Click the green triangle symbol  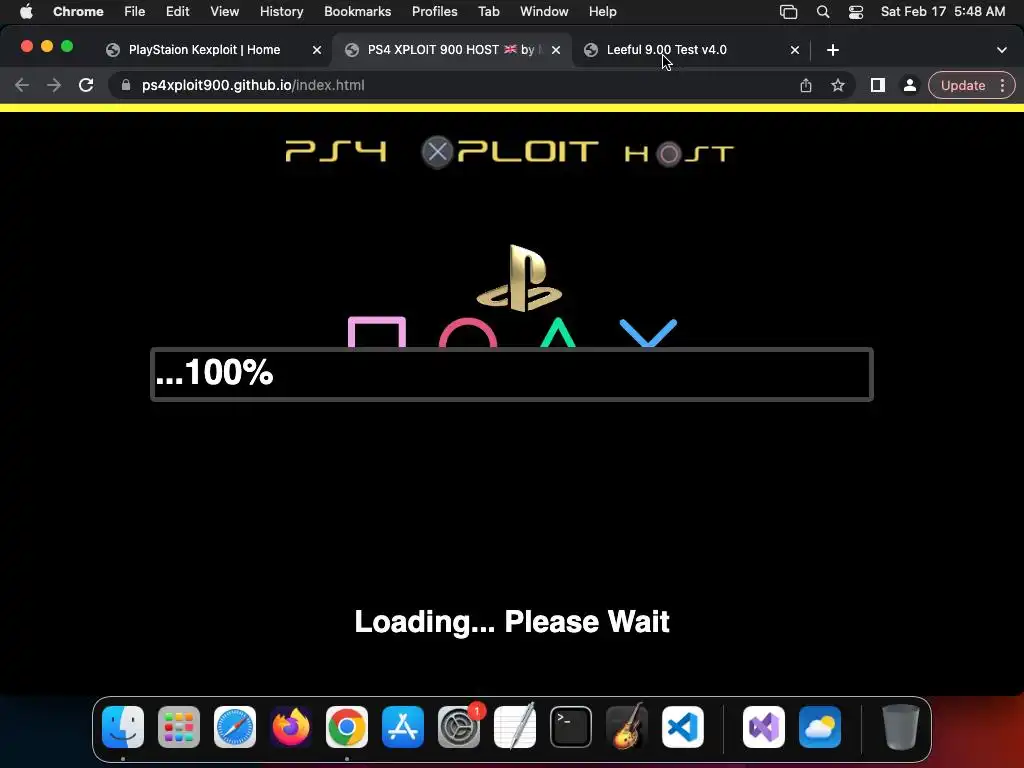(x=558, y=332)
